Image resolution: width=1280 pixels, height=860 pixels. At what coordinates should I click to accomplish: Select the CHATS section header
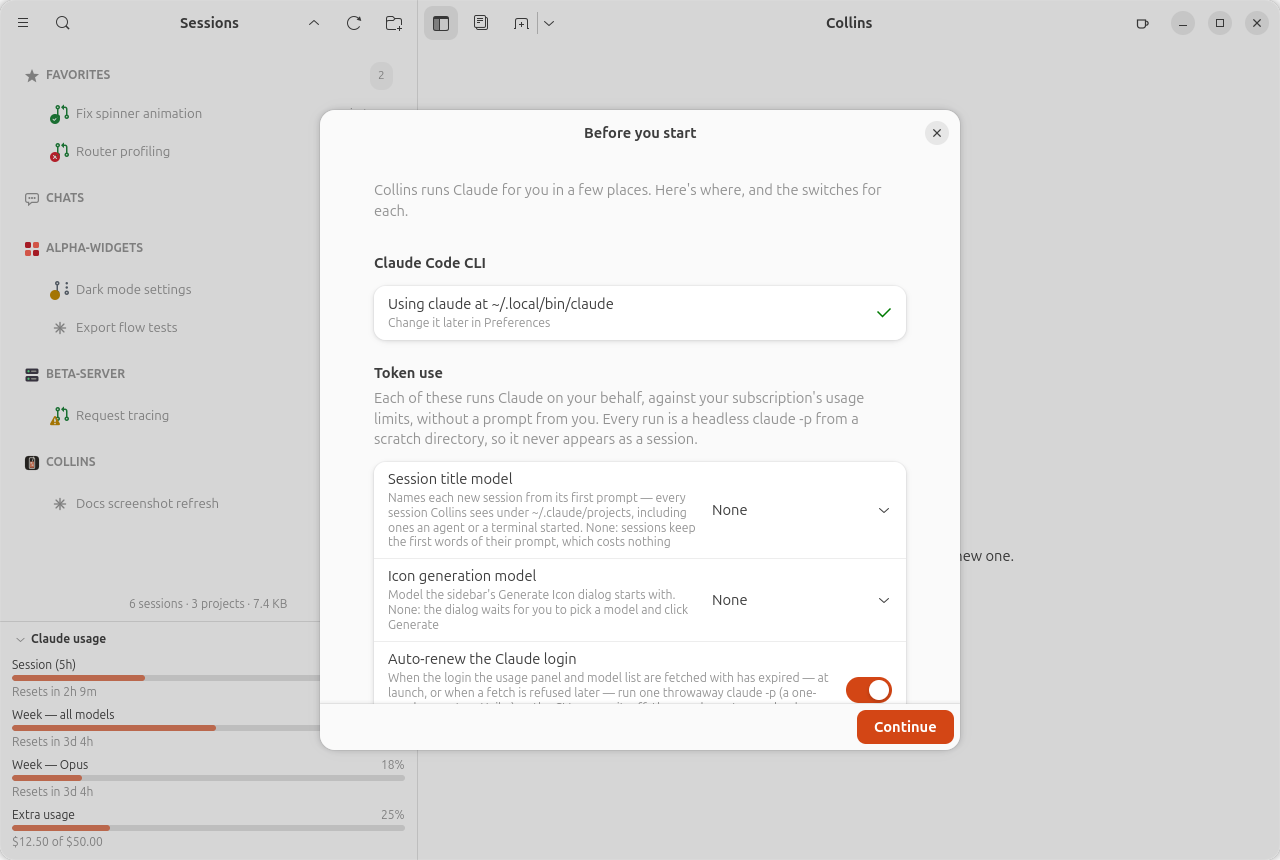65,198
